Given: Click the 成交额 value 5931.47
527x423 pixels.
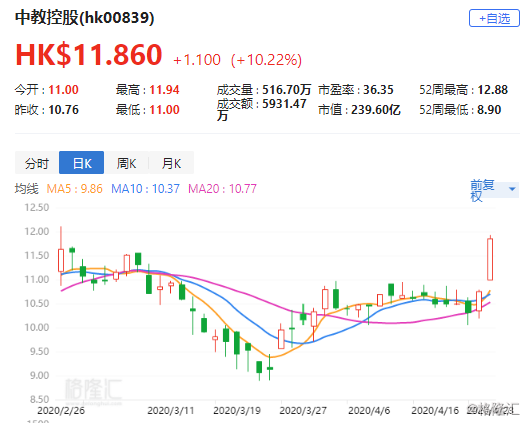Looking at the screenshot, I should (284, 104).
